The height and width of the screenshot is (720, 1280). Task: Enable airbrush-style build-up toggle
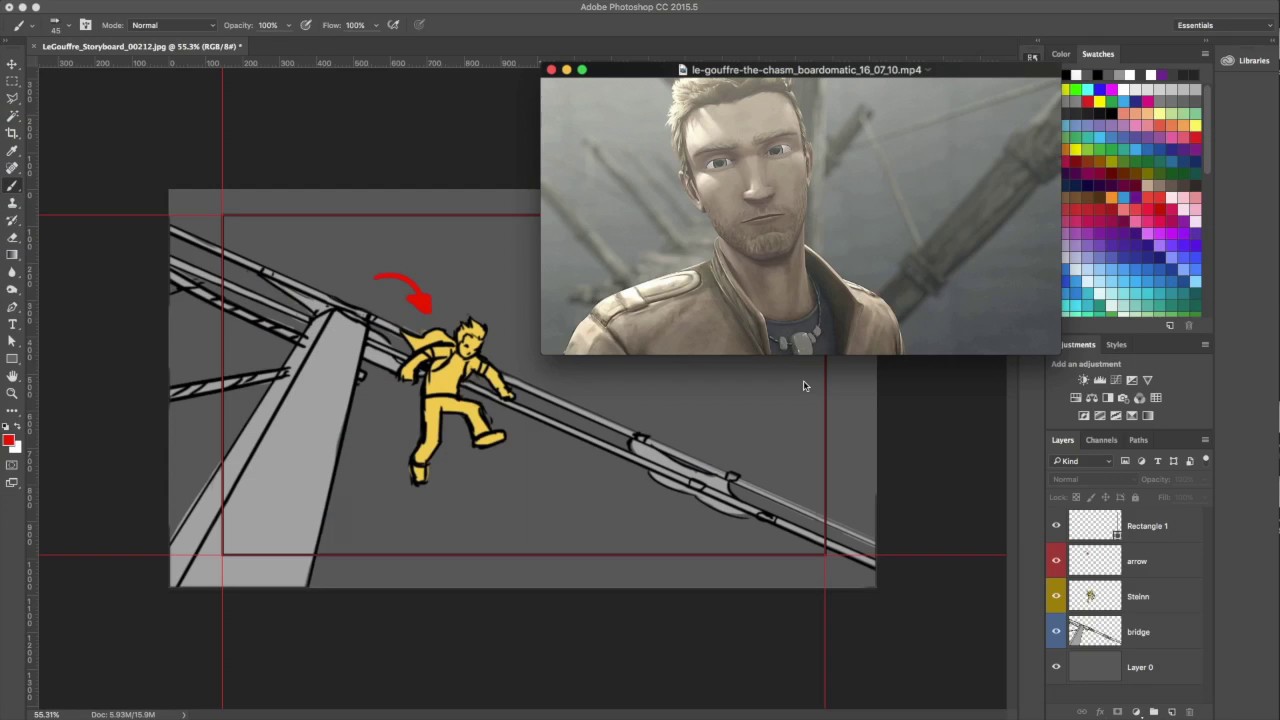393,25
